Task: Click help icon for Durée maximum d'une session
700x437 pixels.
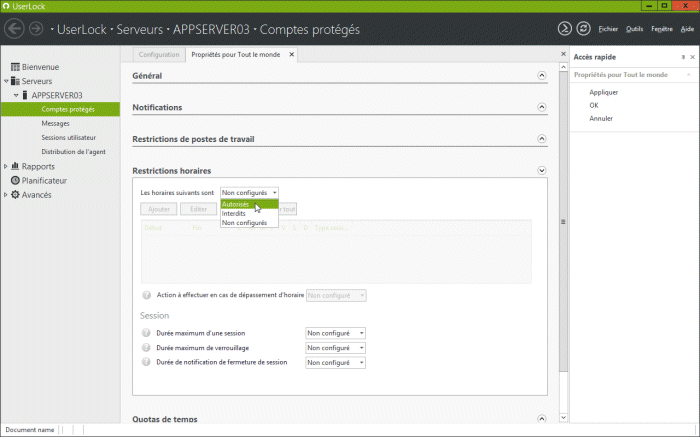Action: (x=146, y=333)
